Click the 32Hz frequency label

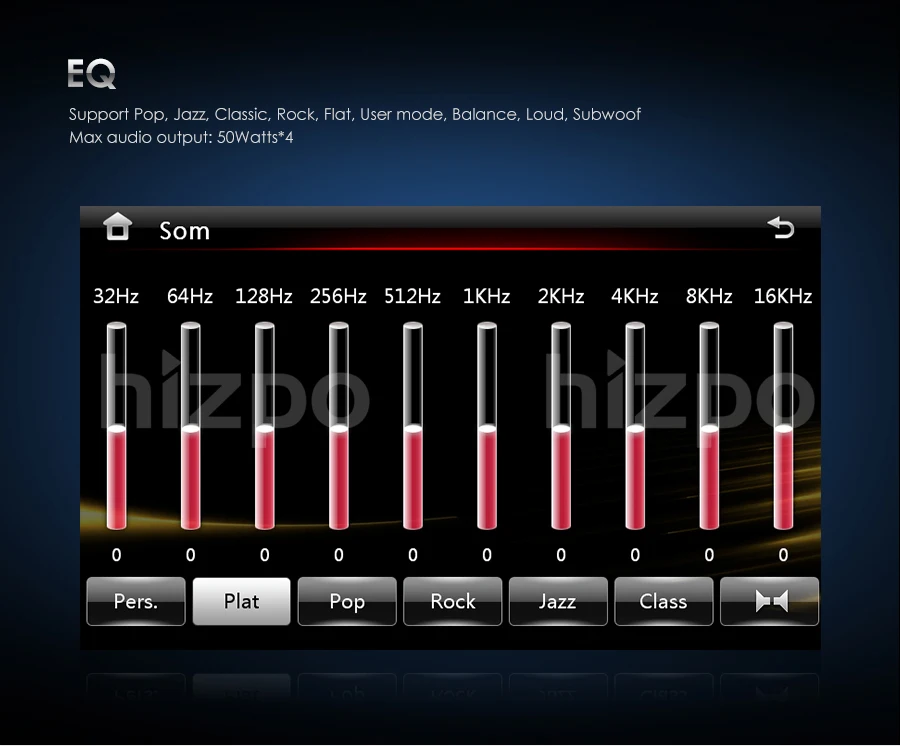point(116,296)
